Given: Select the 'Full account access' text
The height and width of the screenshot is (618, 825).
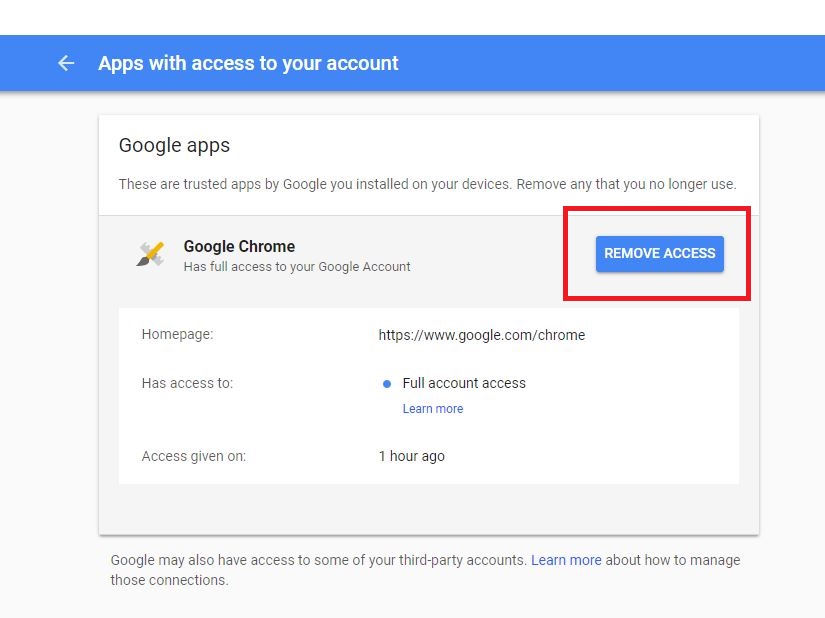Looking at the screenshot, I should tap(464, 383).
